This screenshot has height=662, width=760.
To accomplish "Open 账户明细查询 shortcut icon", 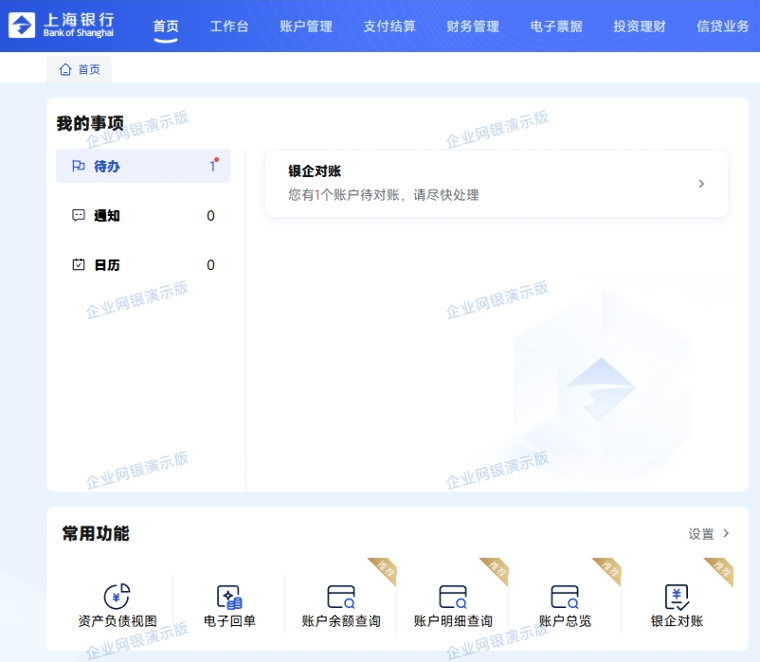I will (453, 597).
